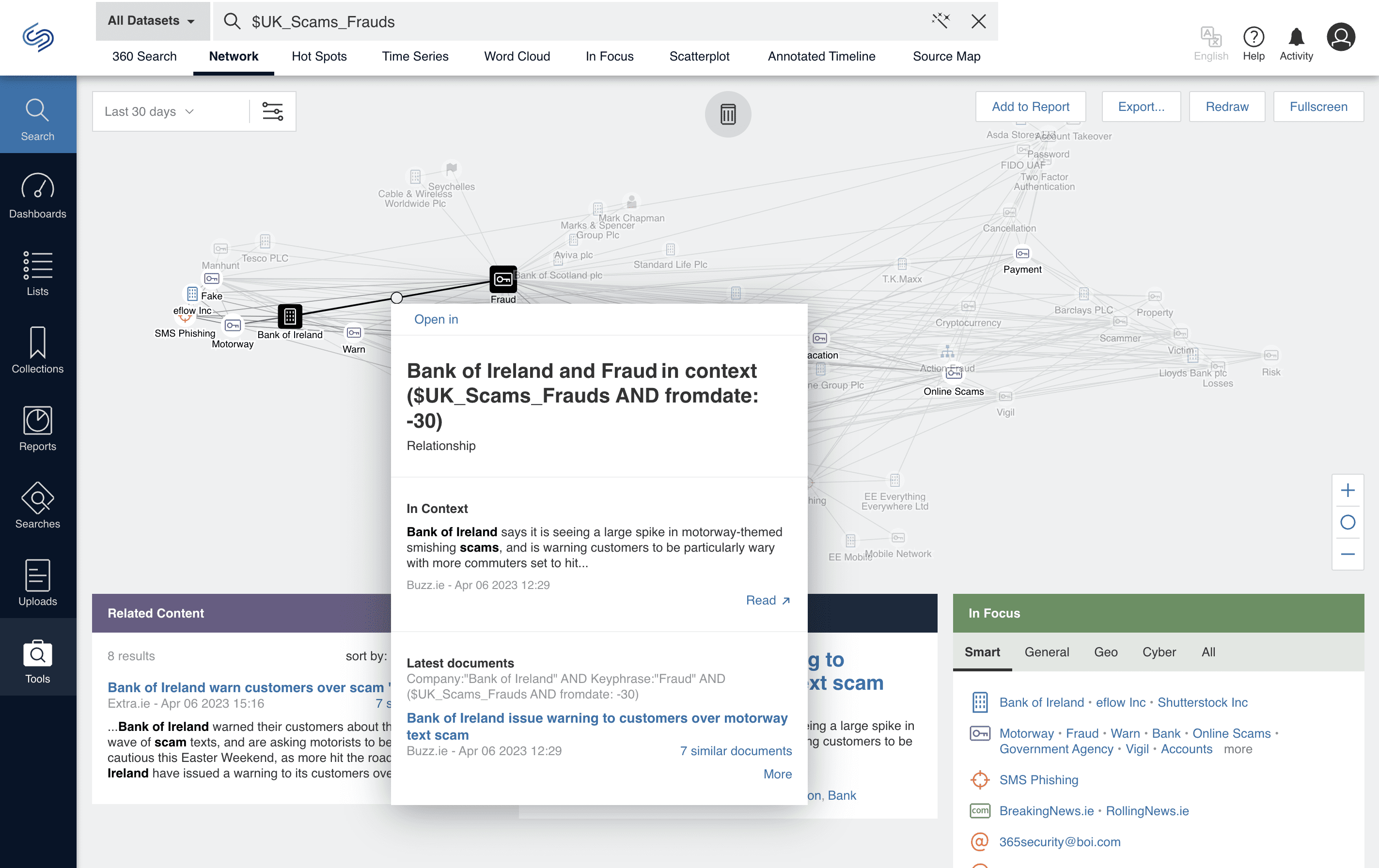
Task: Select Smart tab in In Focus
Action: tap(982, 652)
